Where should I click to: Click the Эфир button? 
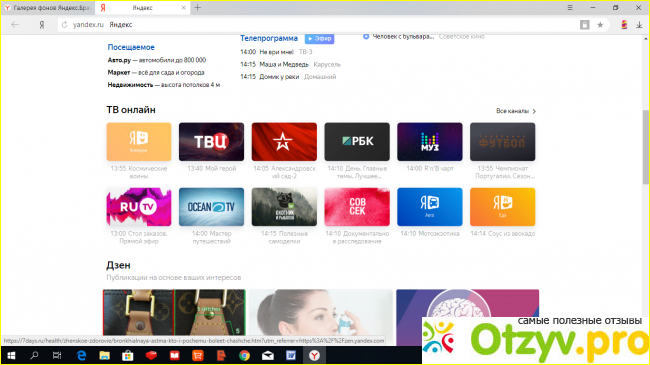(x=320, y=39)
